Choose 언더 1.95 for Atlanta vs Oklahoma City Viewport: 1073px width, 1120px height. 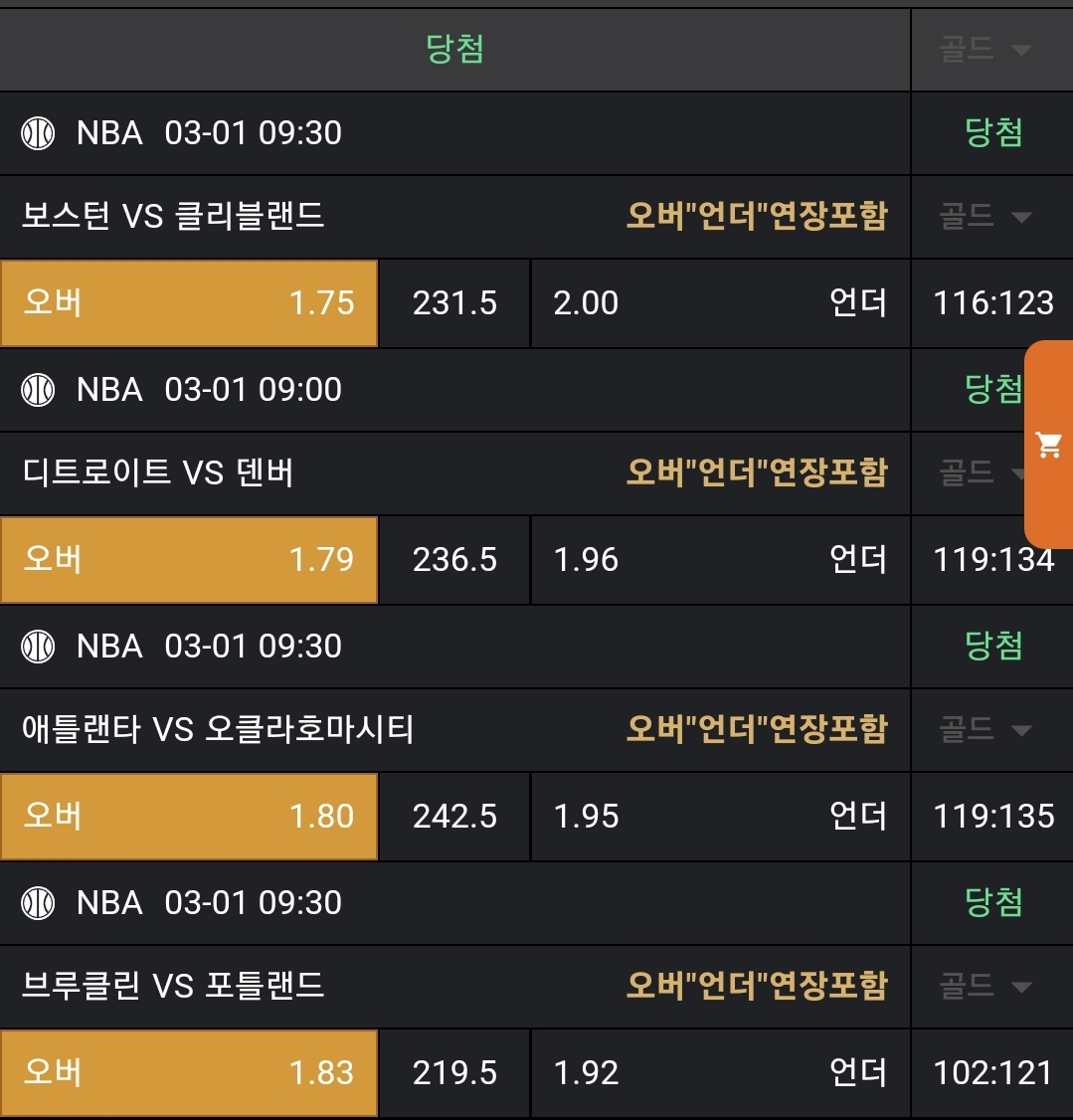[x=720, y=817]
